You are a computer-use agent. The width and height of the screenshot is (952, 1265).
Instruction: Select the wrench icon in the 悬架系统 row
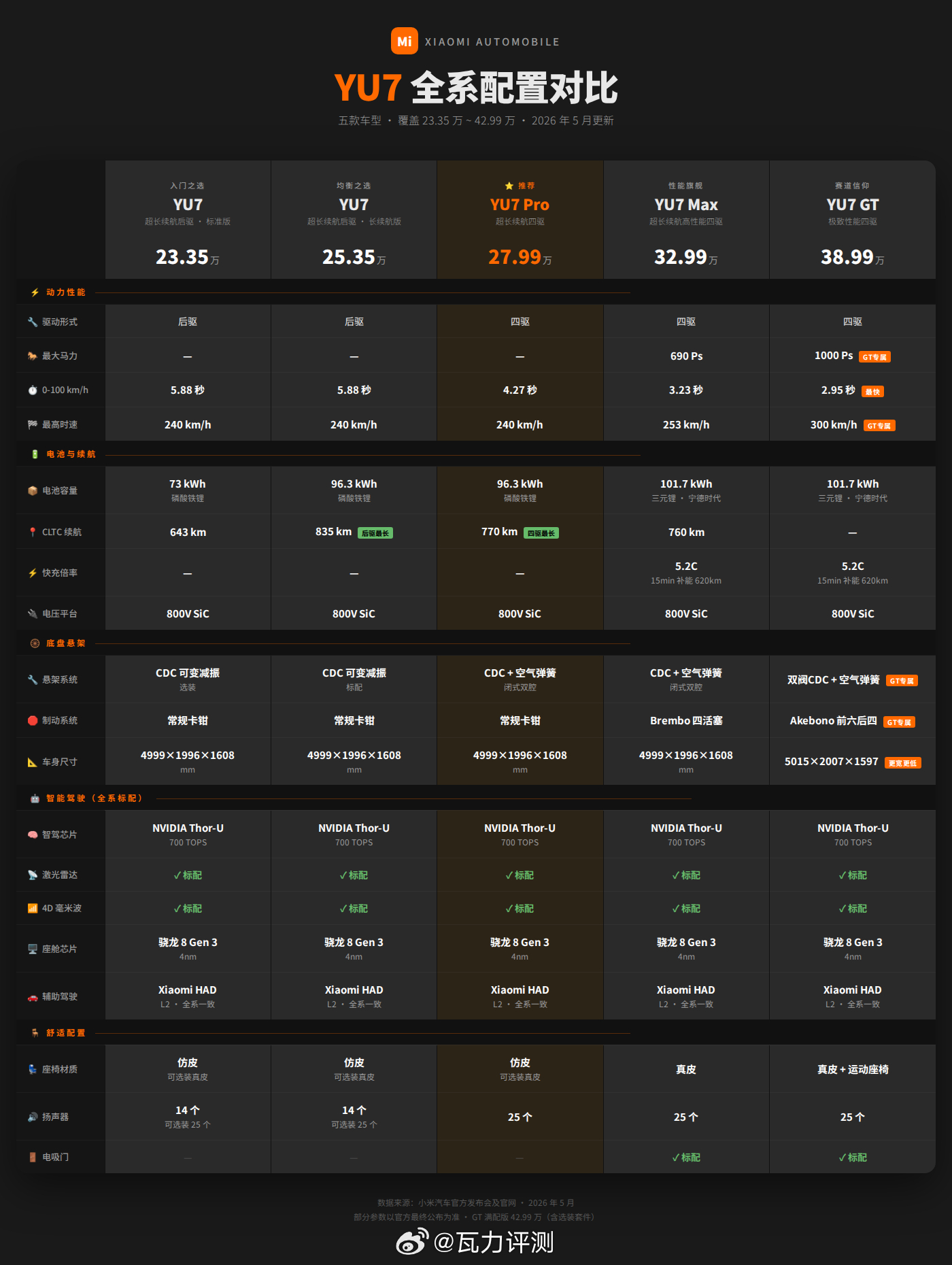pos(32,679)
